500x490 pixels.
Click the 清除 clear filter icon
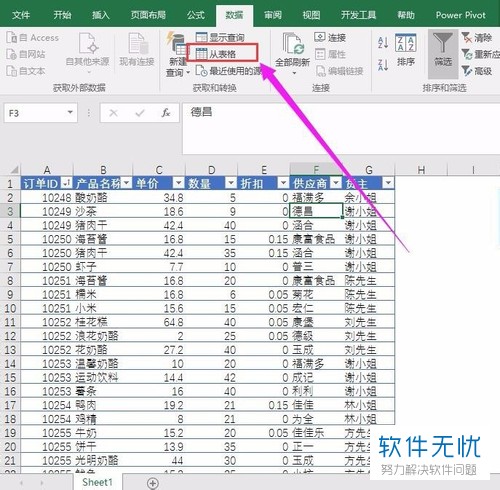pos(467,37)
